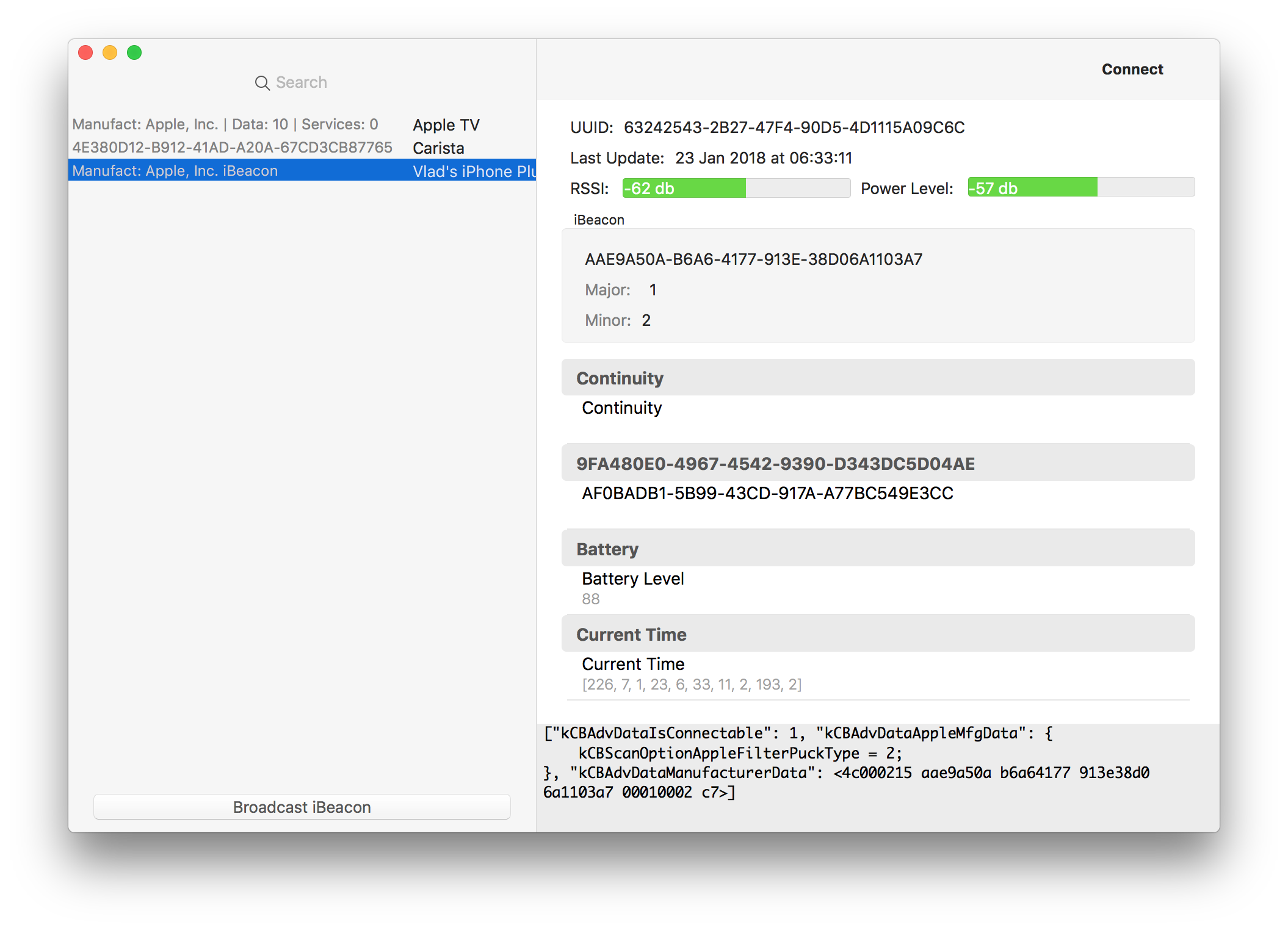
Task: Click the yellow minimize traffic light button
Action: (110, 53)
